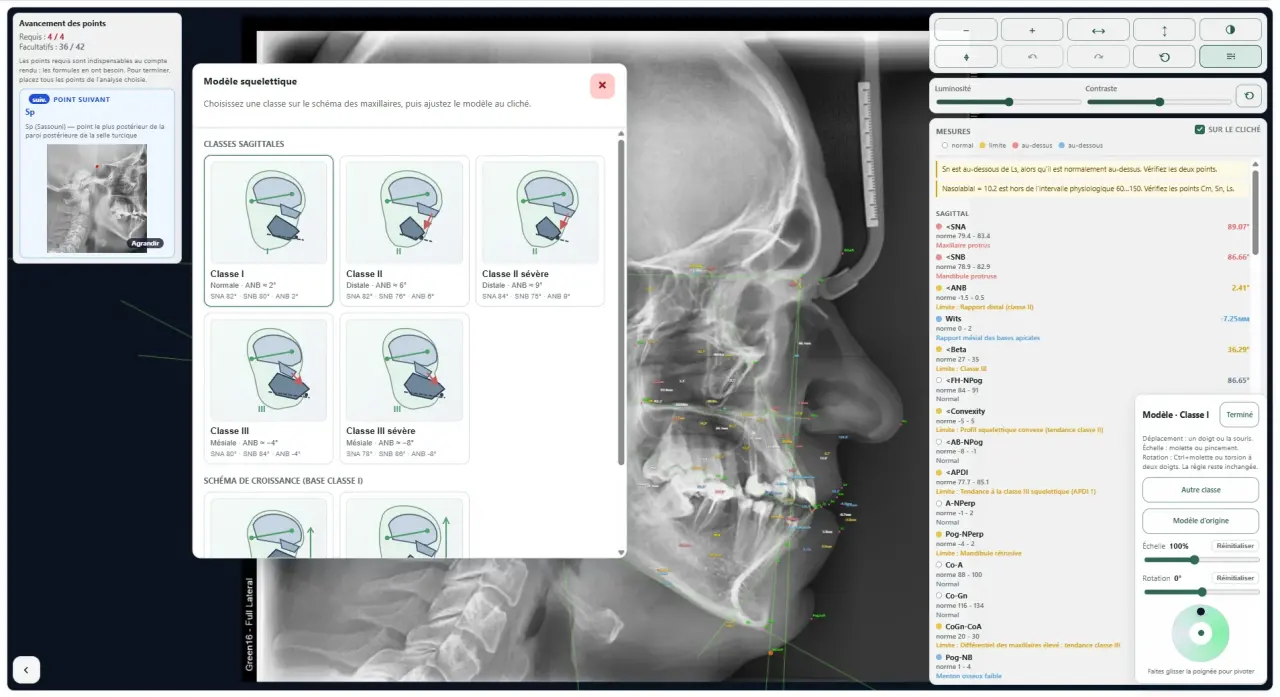Click the redo arrow in the toolbar
This screenshot has width=1280, height=697.
click(1098, 57)
